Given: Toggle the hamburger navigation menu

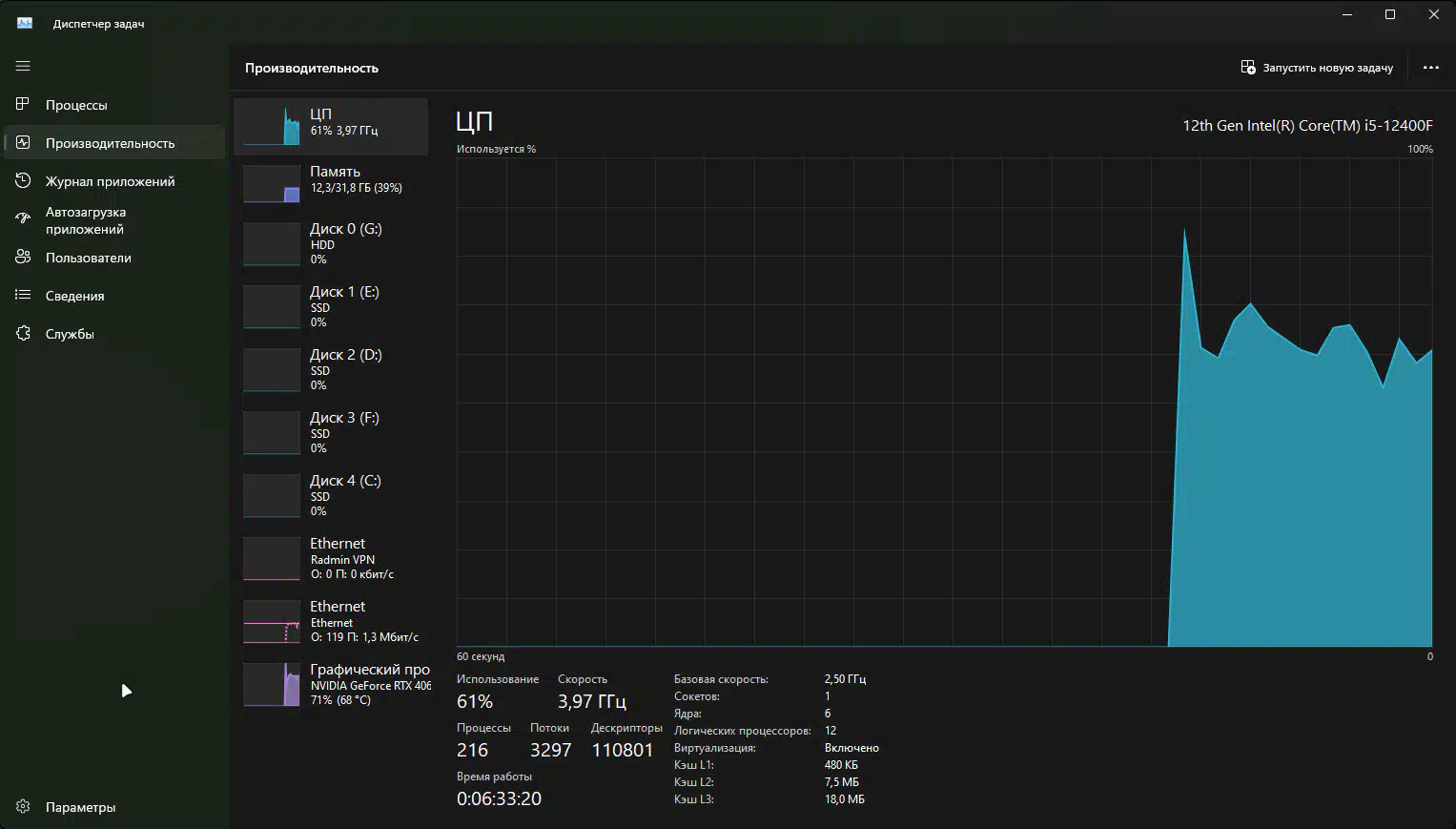Looking at the screenshot, I should pos(23,66).
